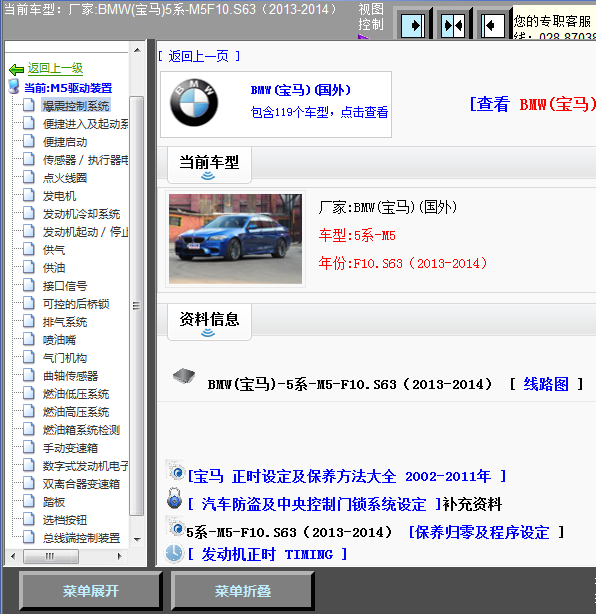596x614 pixels.
Task: Open the BMW(宝马)(国外) brand link
Action: (300, 90)
